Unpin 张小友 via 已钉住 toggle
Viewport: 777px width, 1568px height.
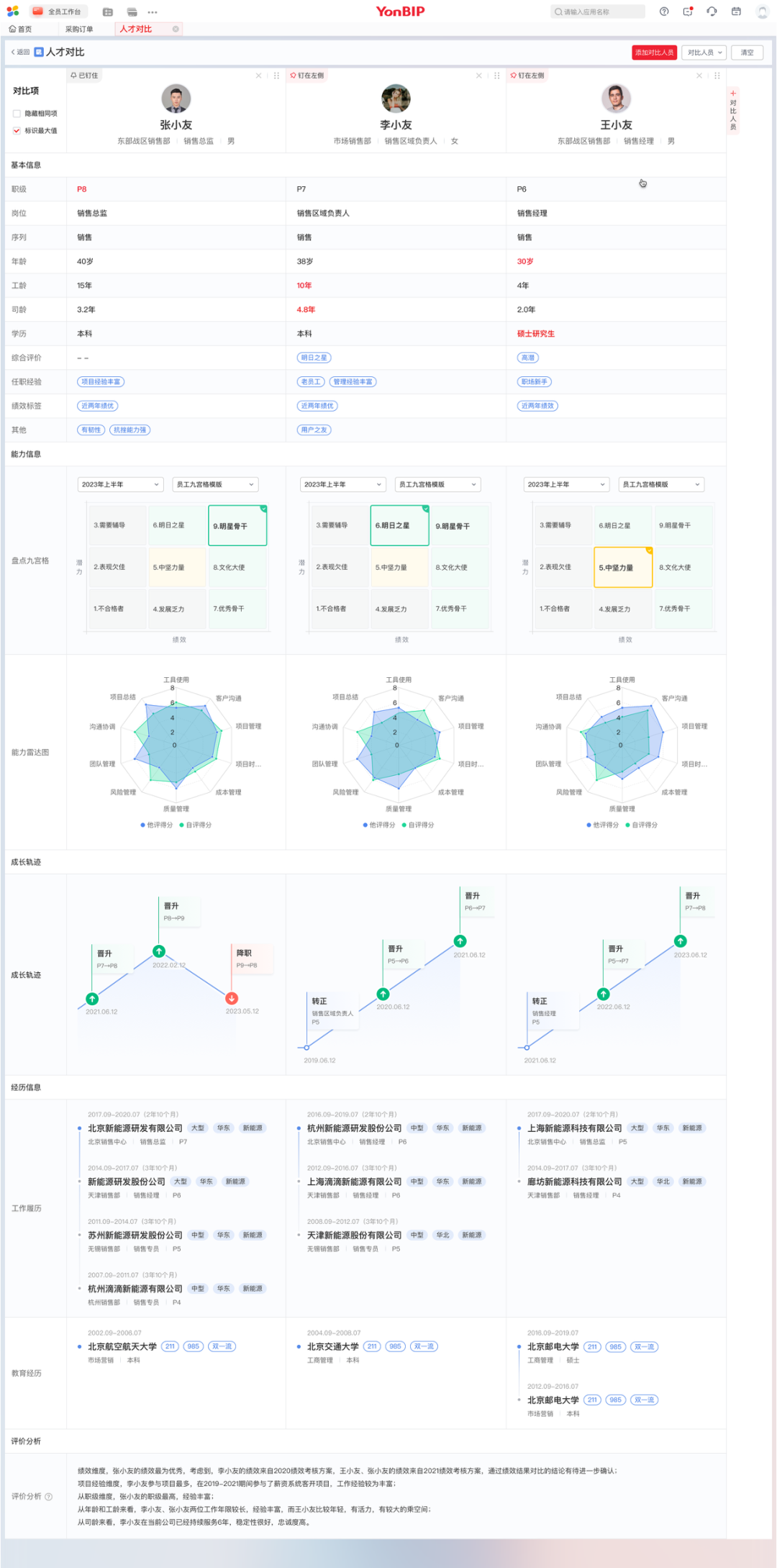pyautogui.click(x=84, y=76)
